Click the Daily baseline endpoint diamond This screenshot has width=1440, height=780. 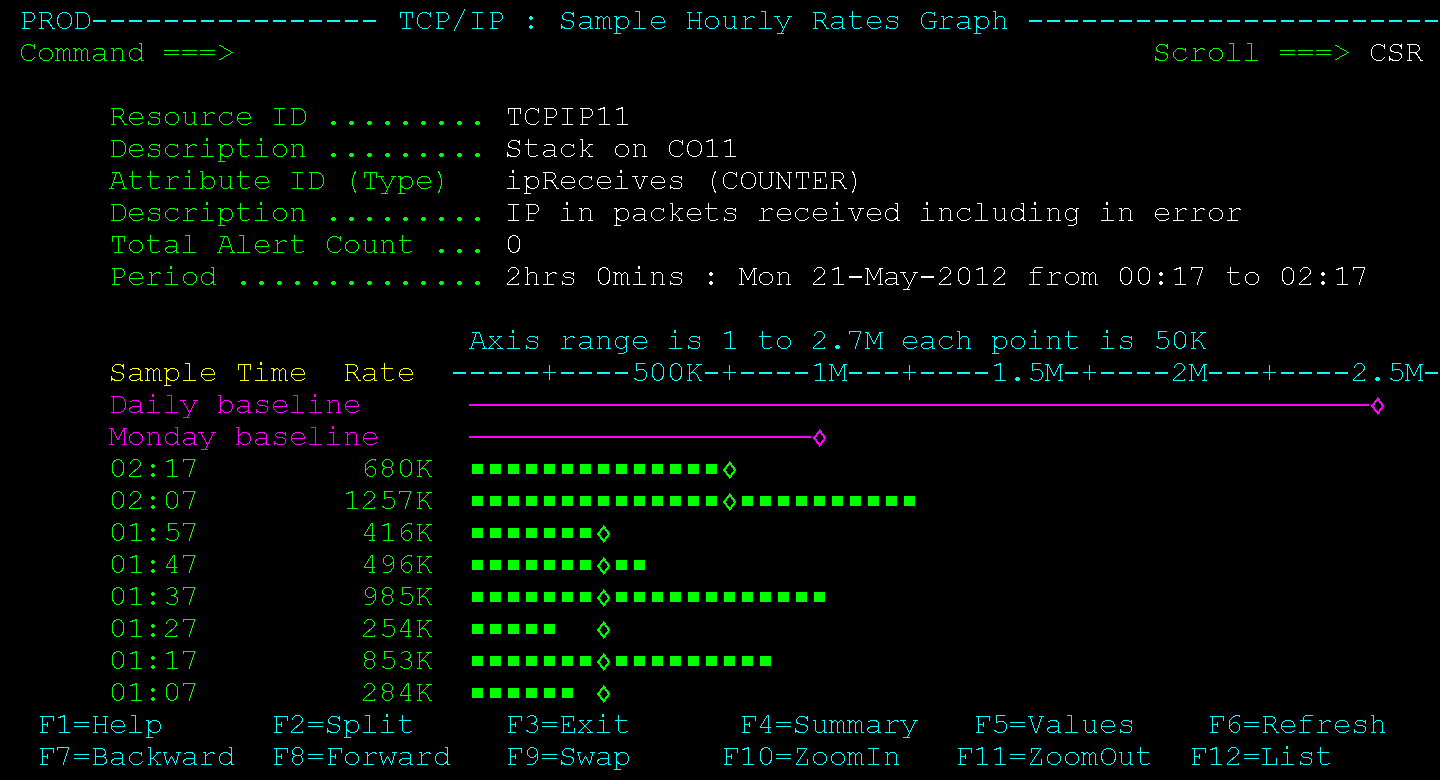pos(1377,406)
